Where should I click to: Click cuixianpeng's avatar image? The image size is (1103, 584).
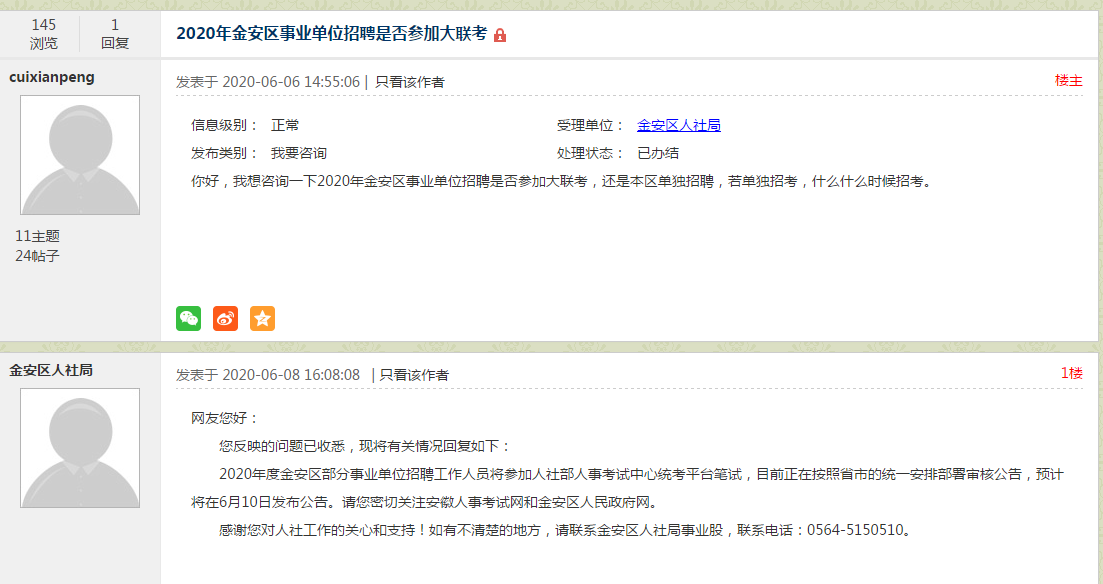(80, 155)
